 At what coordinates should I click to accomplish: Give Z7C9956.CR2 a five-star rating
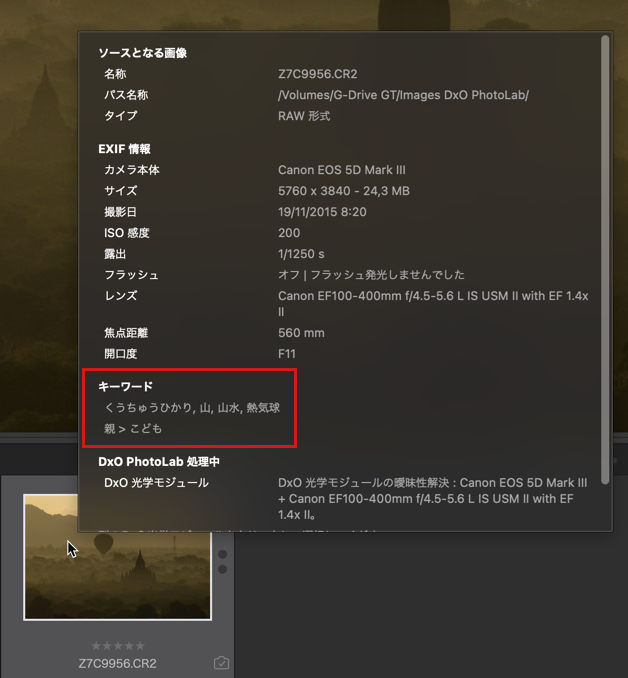[140, 646]
